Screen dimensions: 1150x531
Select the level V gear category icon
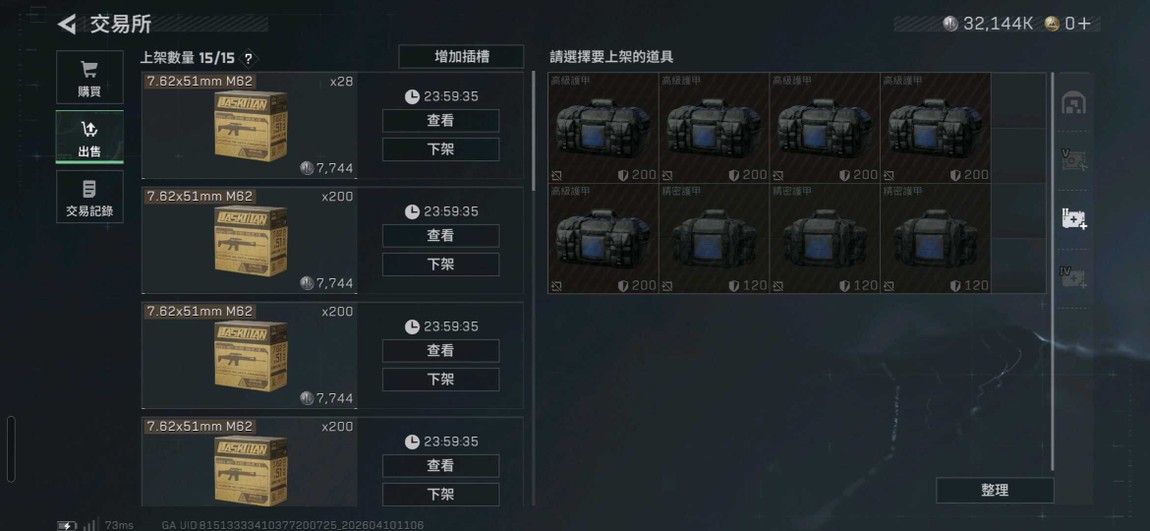coord(1074,160)
